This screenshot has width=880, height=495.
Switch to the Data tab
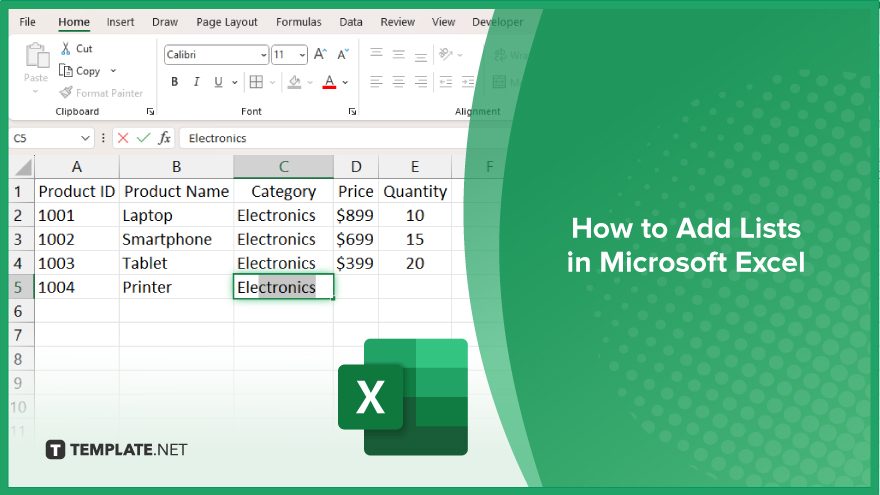(x=351, y=22)
